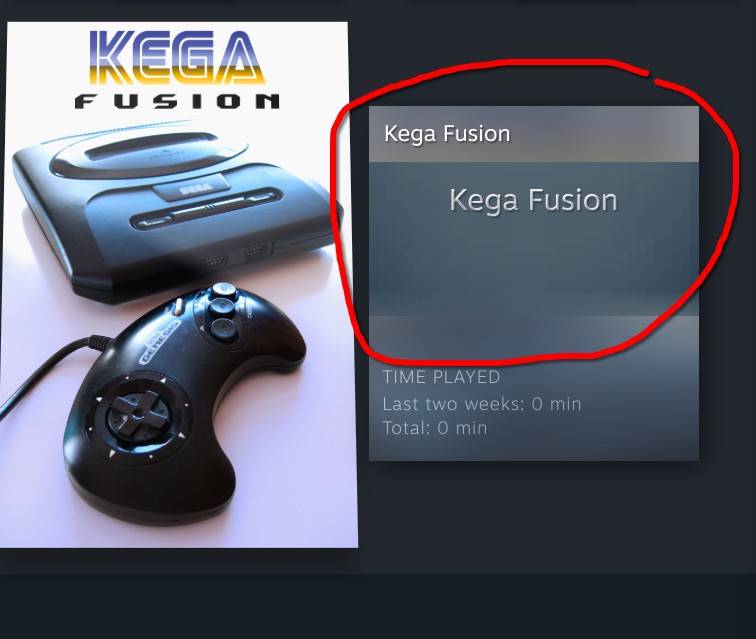Screen dimensions: 756x639
Task: Click the controller's mode switch near the buttons
Action: [178, 307]
